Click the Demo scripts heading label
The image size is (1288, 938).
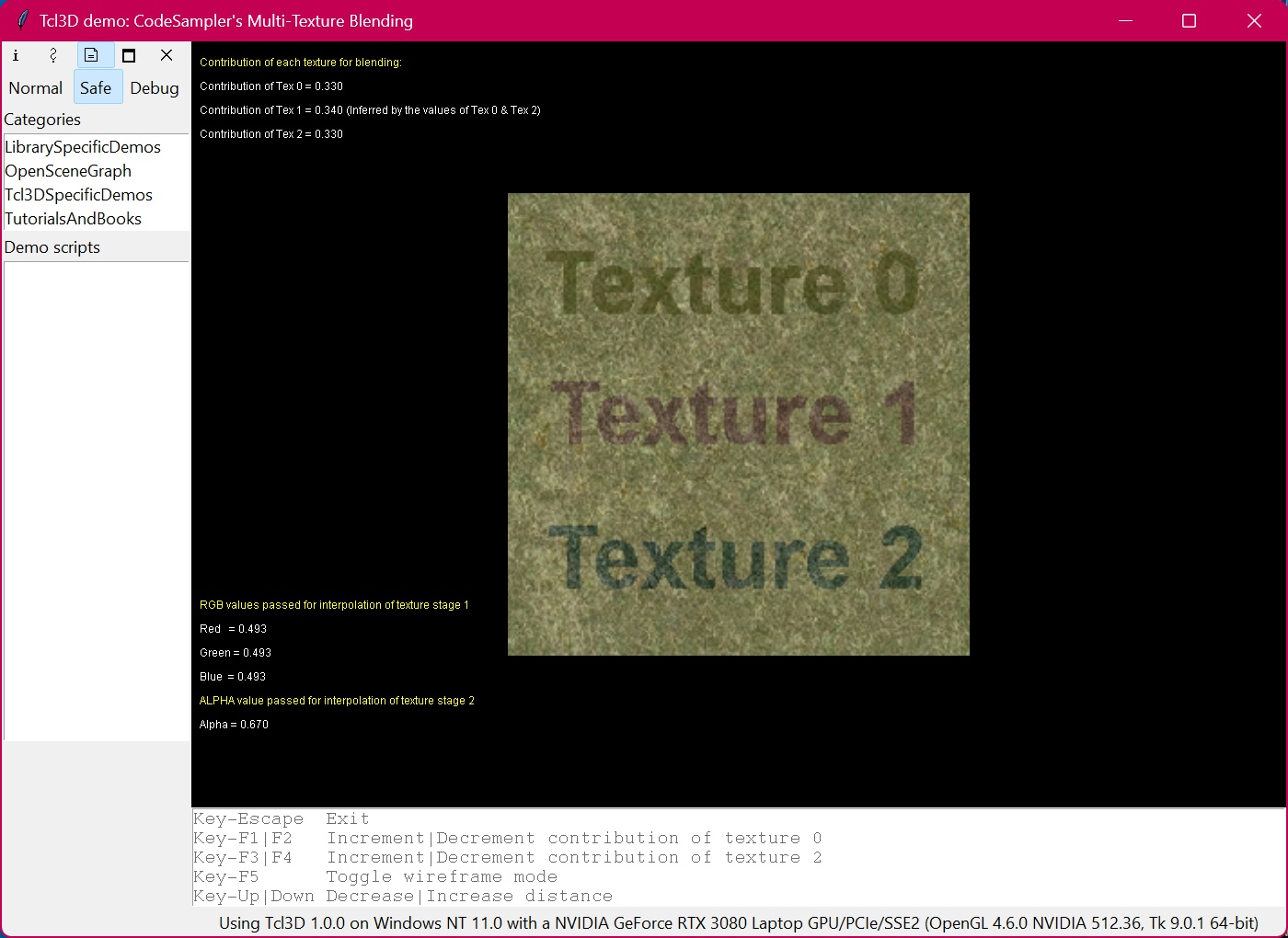(52, 247)
